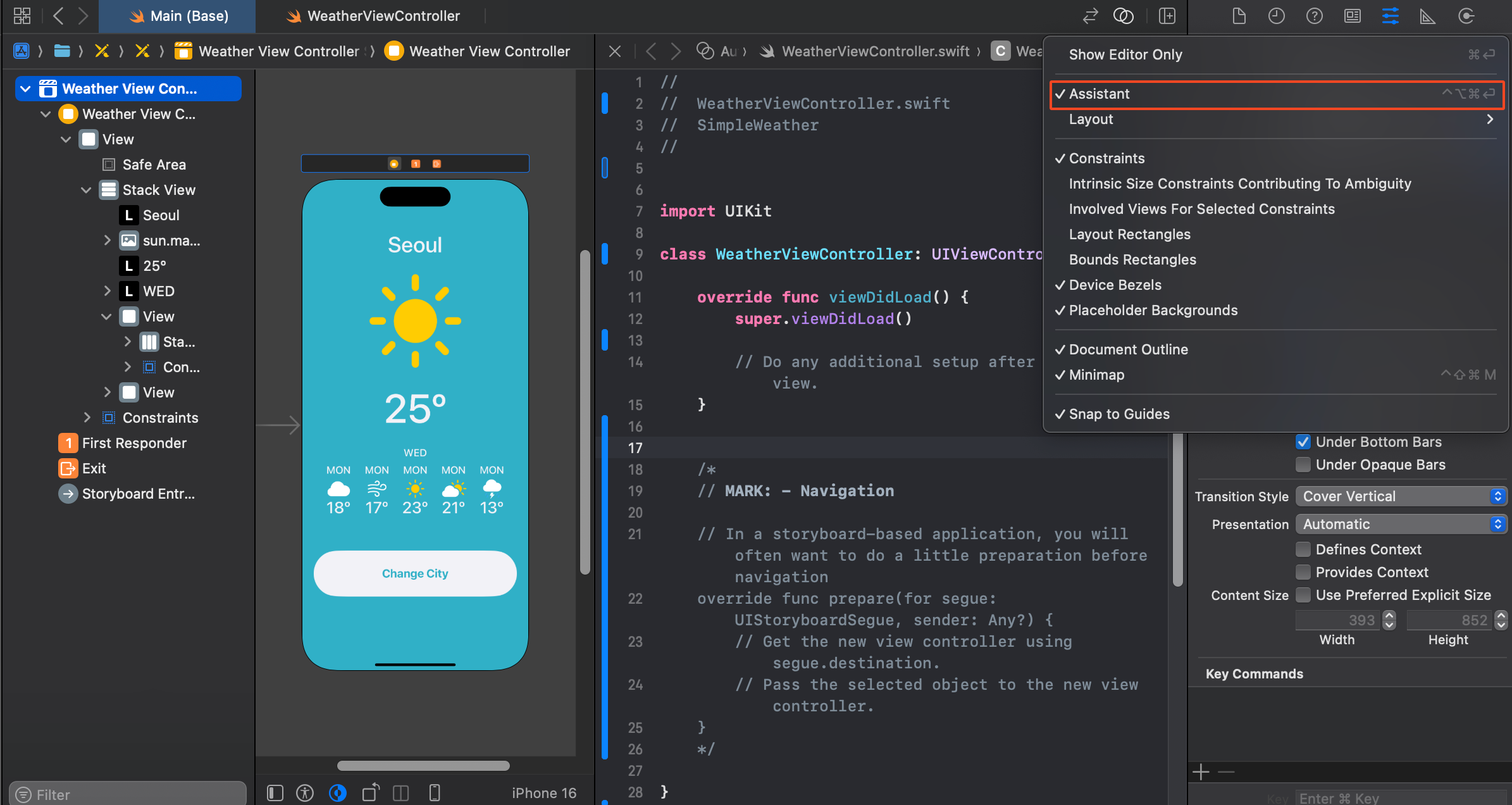Show the Quick Help inspector
The image size is (1512, 805).
click(x=1314, y=16)
